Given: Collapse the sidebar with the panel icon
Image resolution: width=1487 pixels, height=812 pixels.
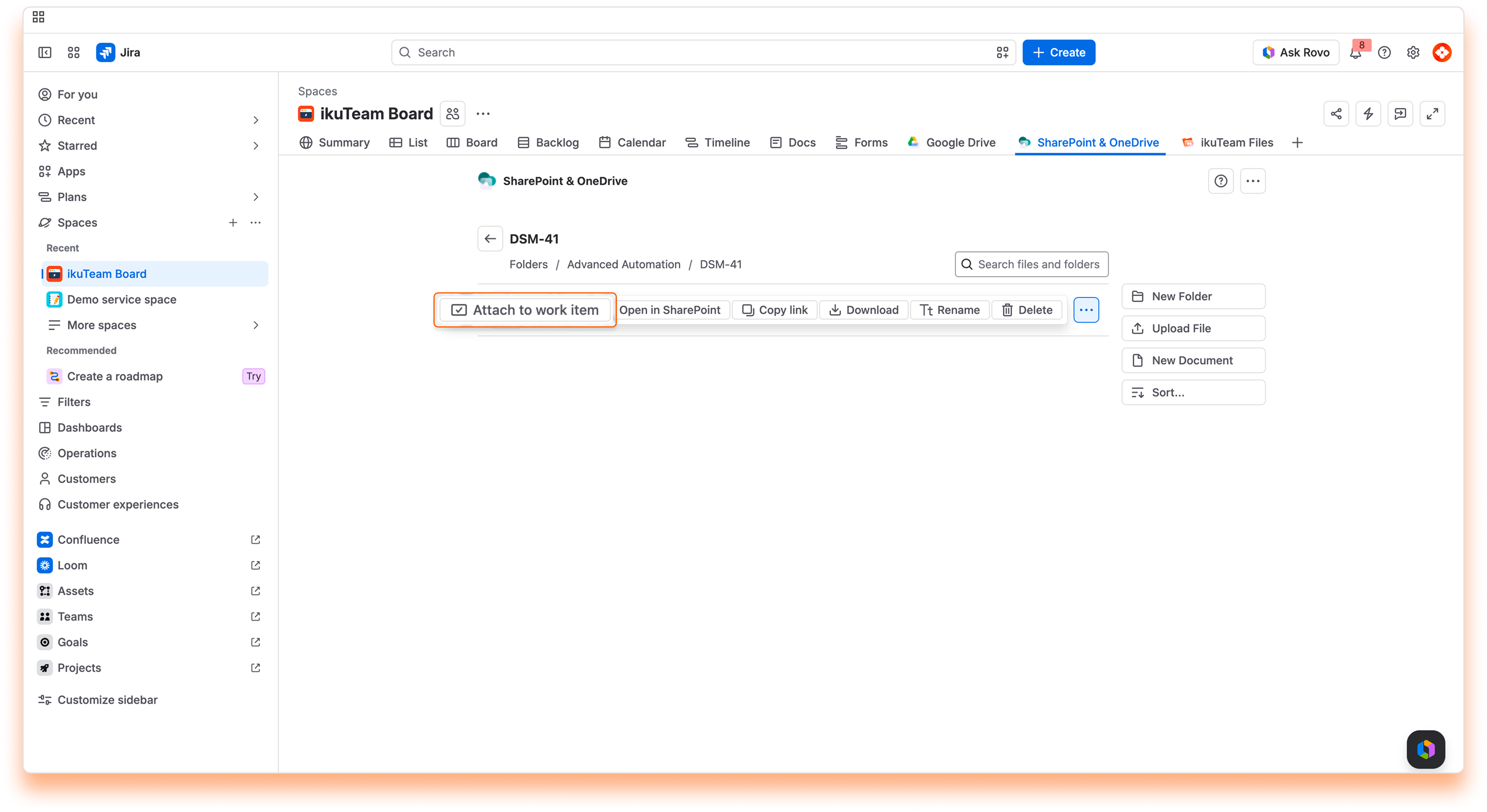Looking at the screenshot, I should tap(44, 52).
